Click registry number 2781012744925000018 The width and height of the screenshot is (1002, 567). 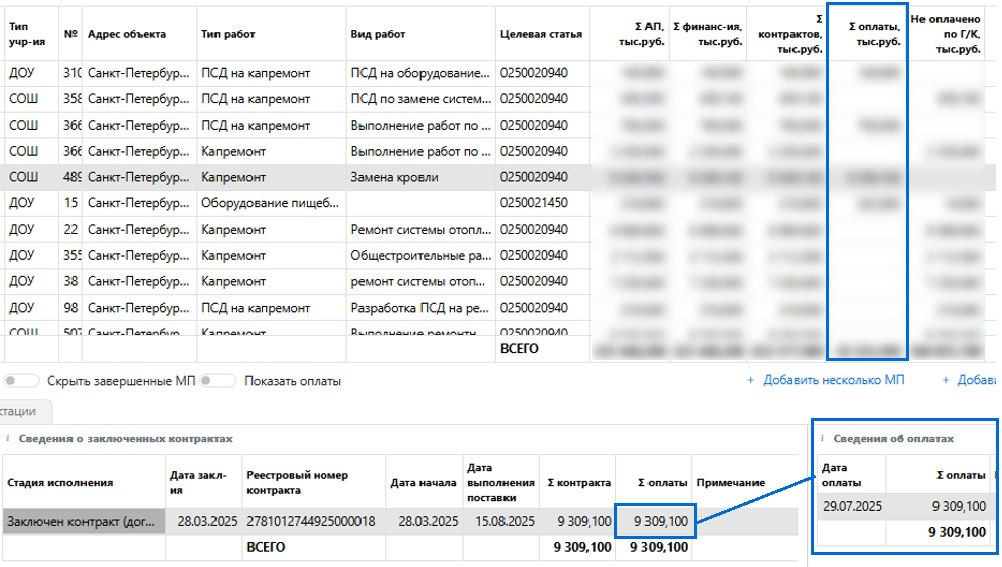(310, 521)
